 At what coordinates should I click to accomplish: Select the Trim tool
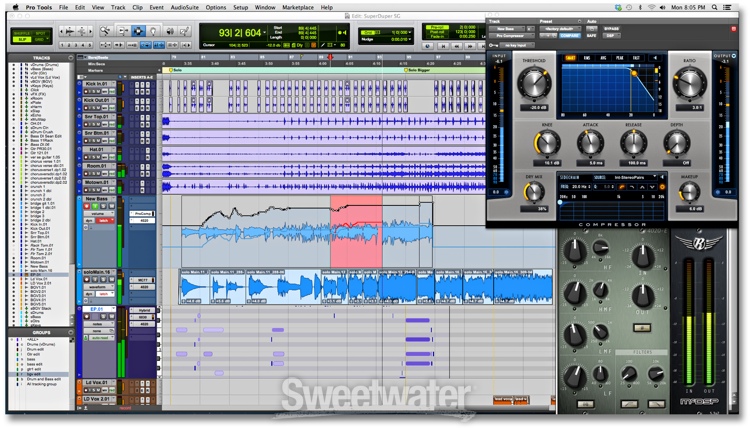pyautogui.click(x=123, y=31)
